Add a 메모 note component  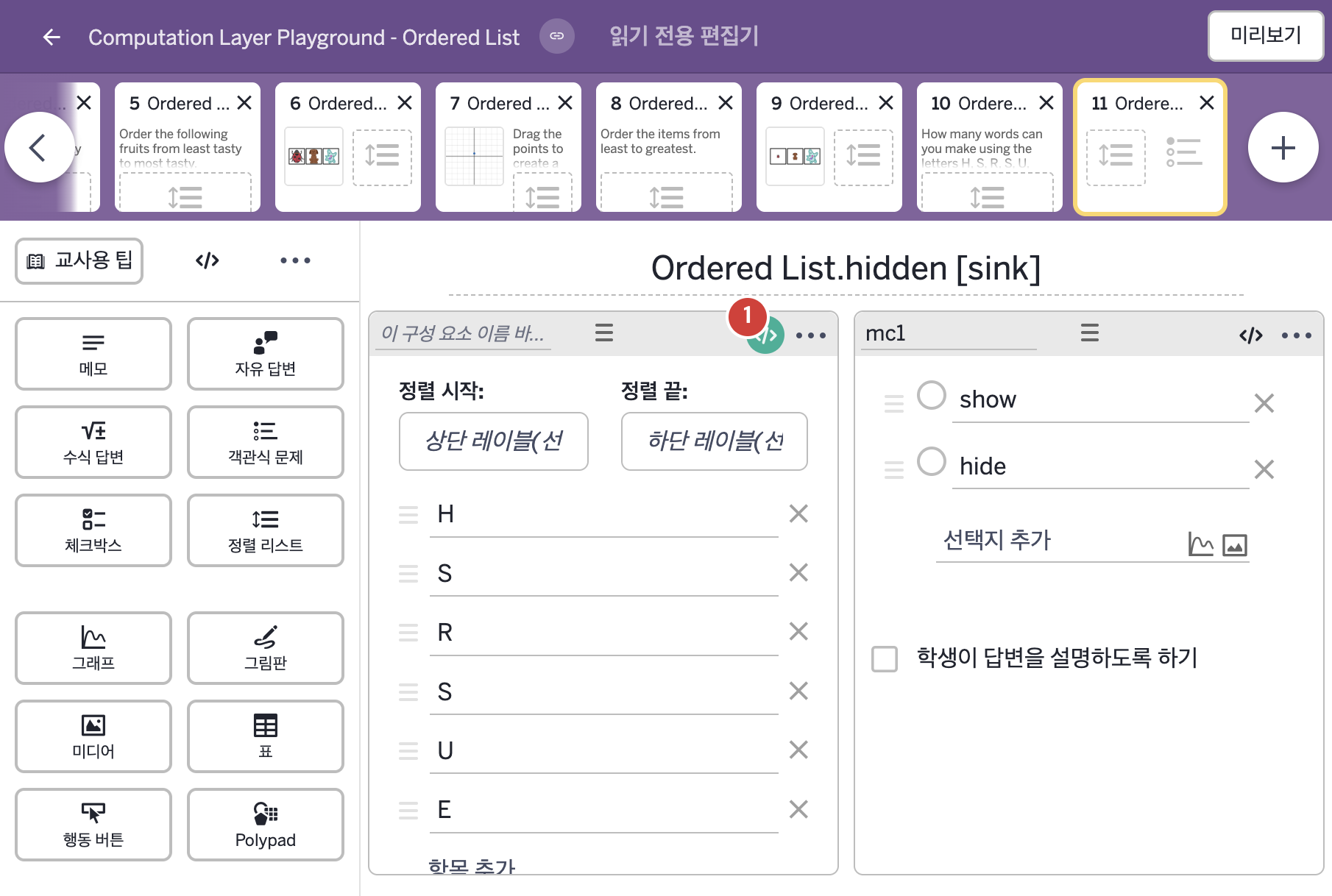coord(93,354)
